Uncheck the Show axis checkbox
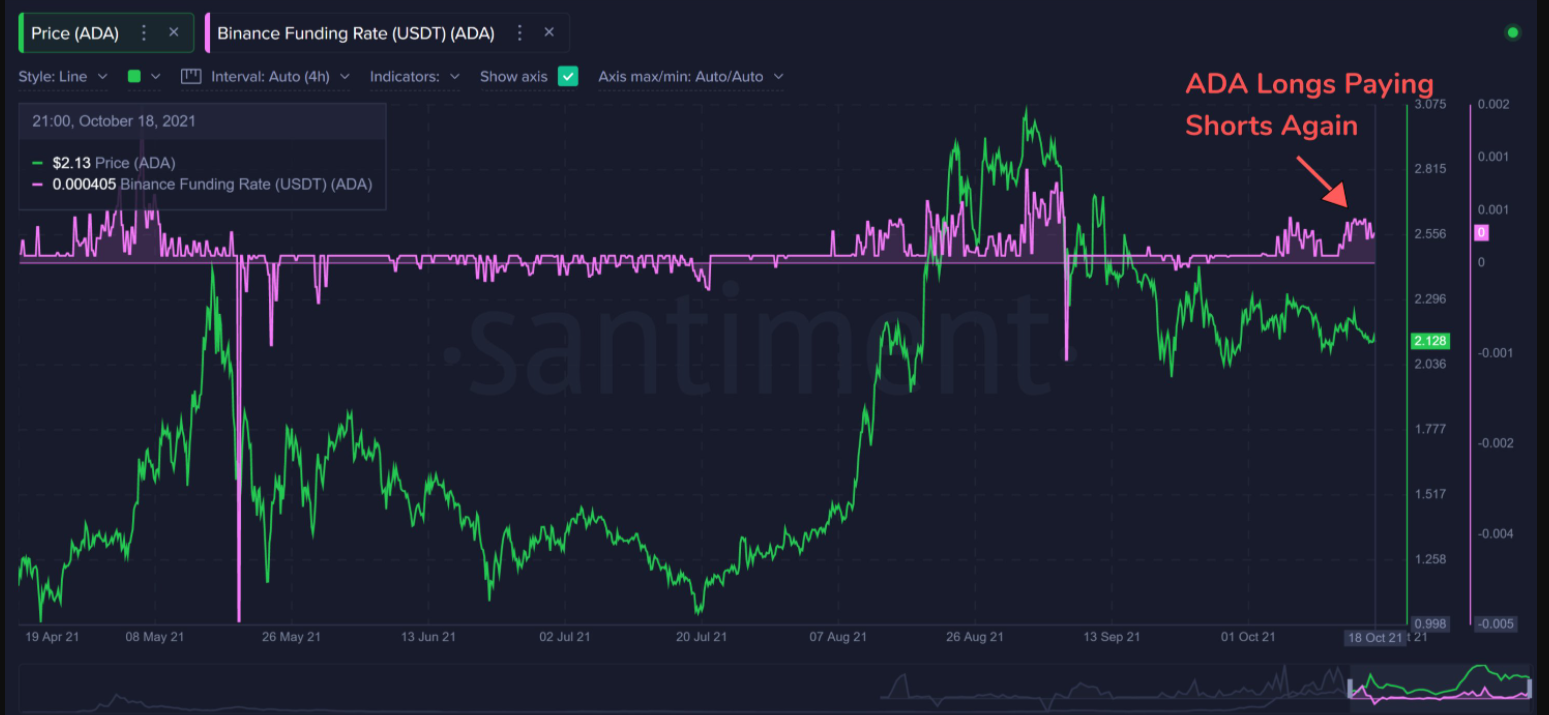The width and height of the screenshot is (1549, 715). 568,76
